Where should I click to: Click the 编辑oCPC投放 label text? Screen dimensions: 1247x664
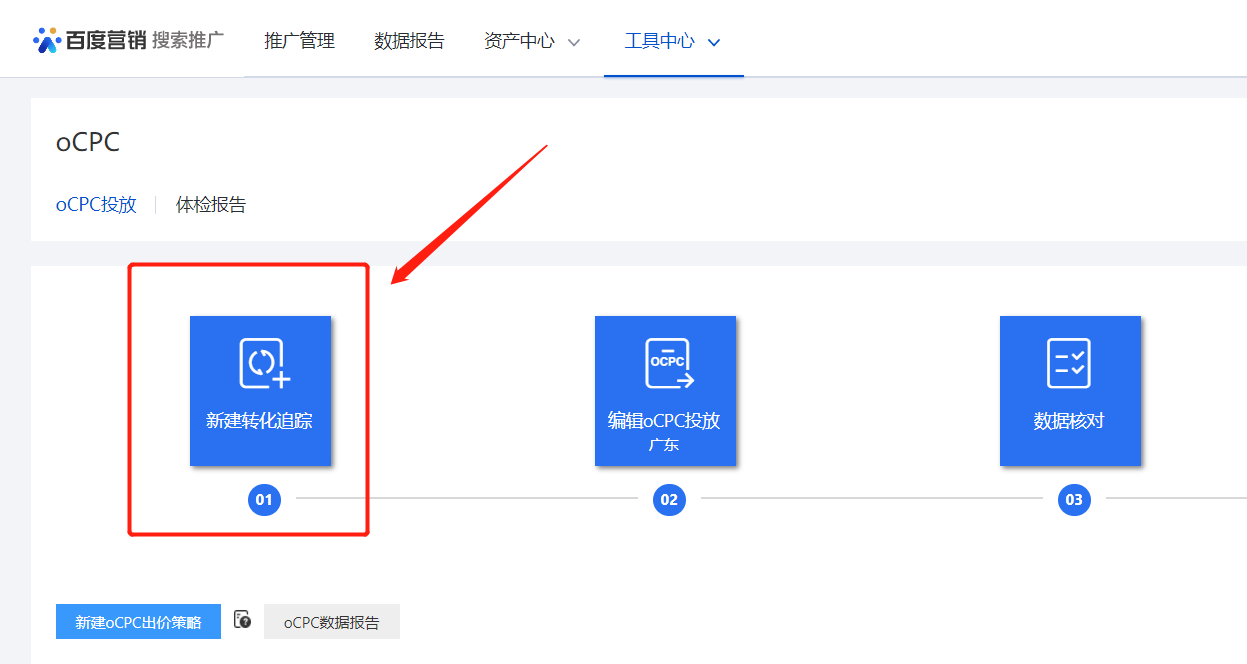point(664,421)
